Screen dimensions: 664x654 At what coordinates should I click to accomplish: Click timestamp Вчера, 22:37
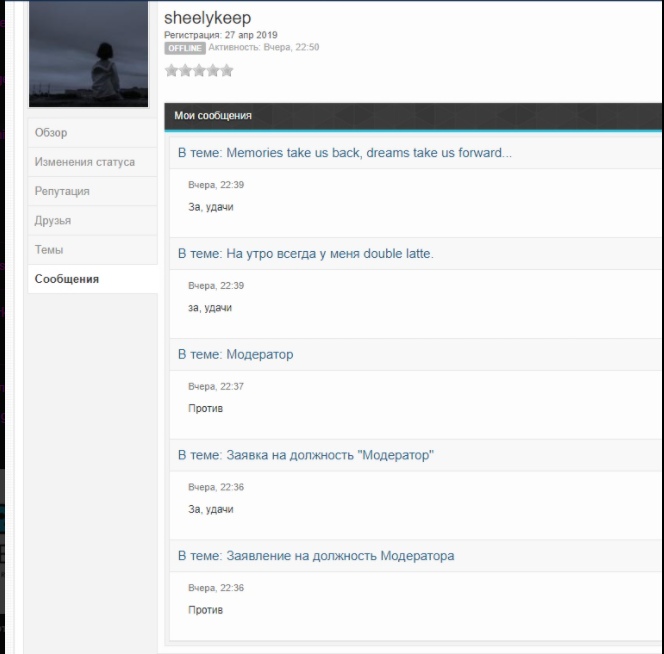(216, 386)
